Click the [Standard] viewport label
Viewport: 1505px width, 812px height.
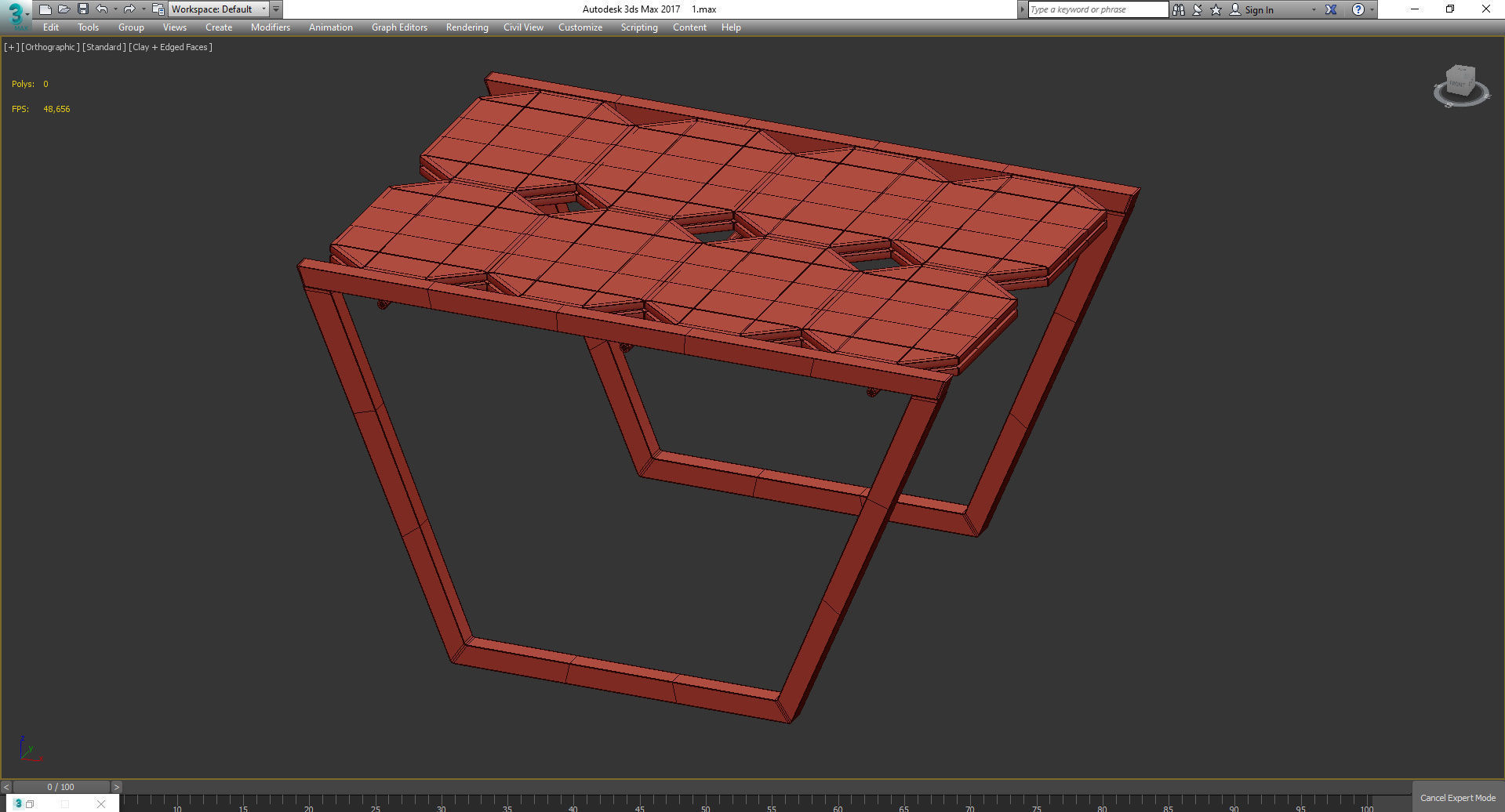pos(104,47)
